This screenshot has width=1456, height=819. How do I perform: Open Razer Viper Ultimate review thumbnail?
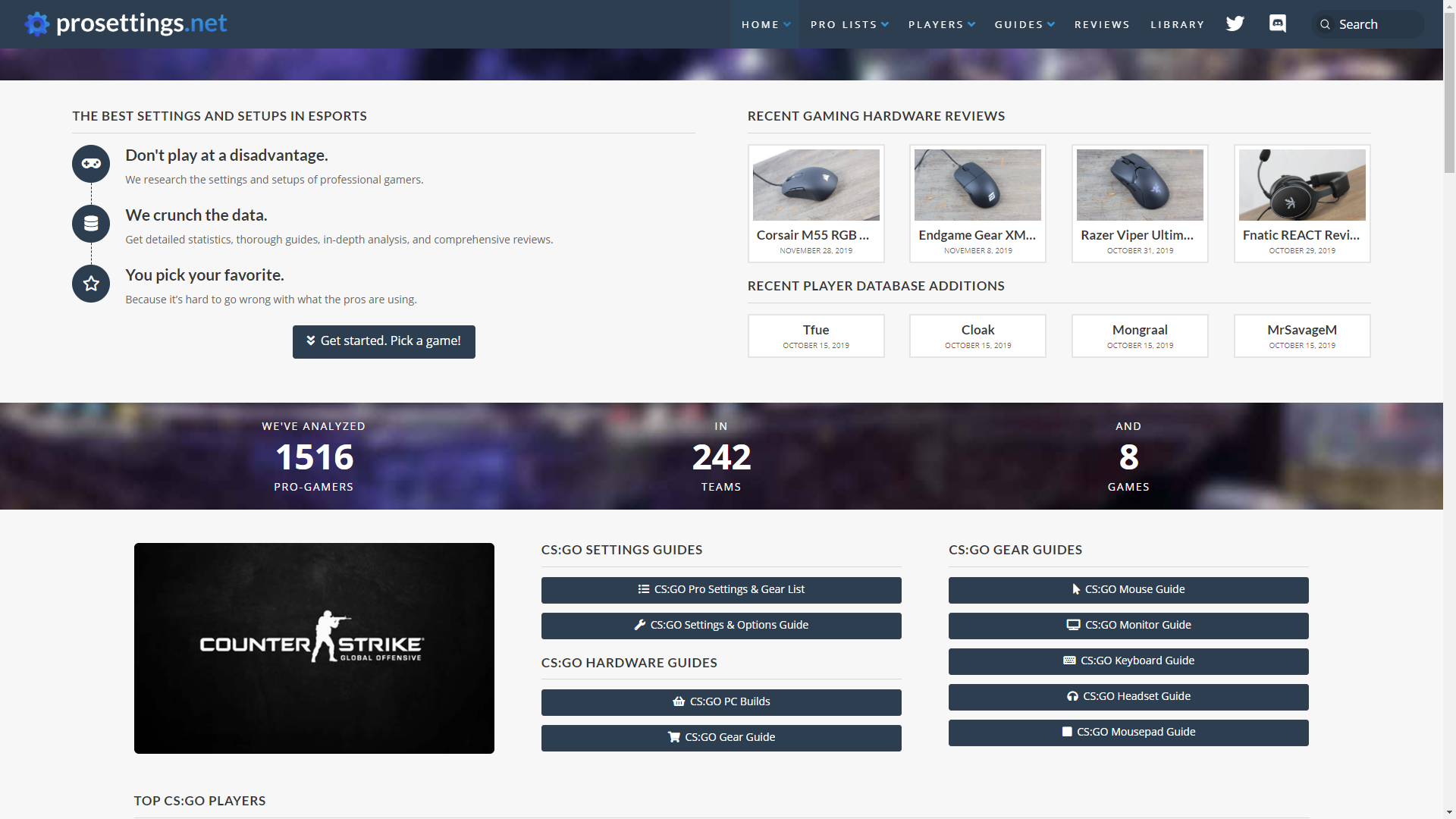(1139, 185)
